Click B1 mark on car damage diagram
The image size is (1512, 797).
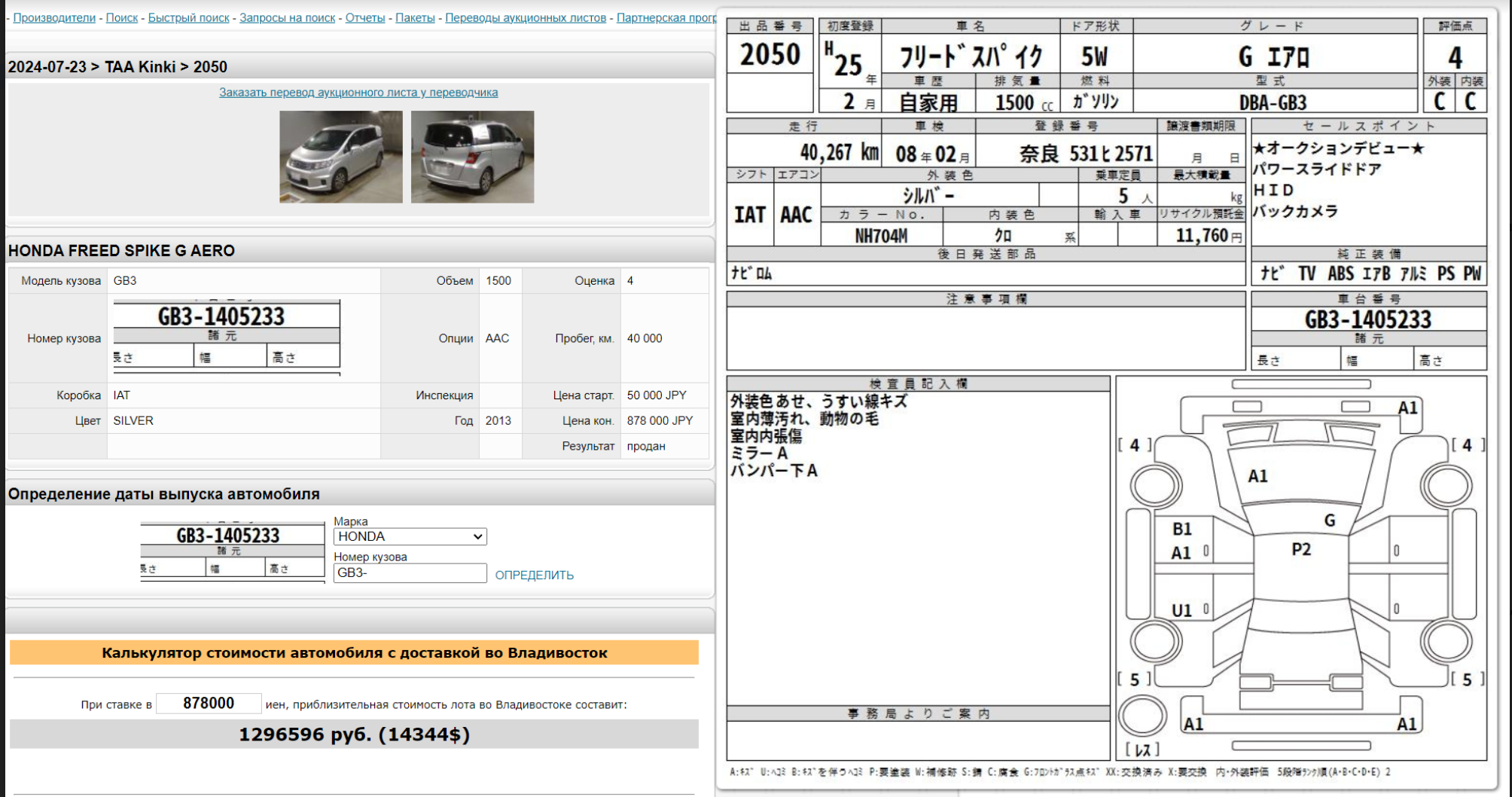point(1182,529)
